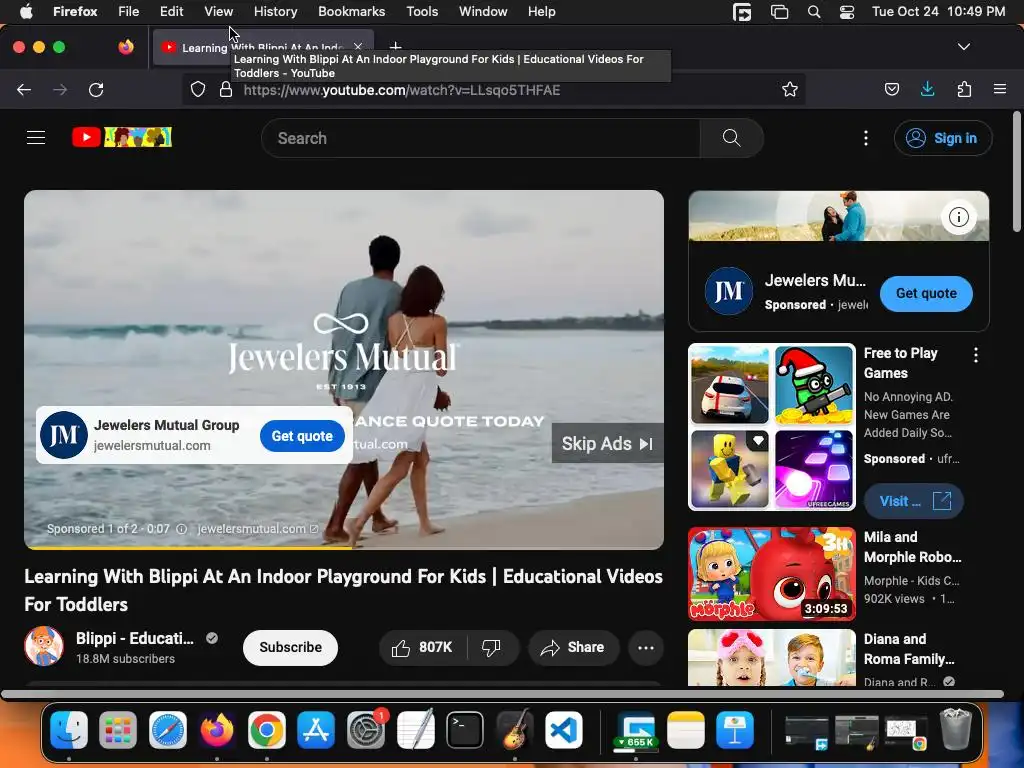Subscribe to the Blippi channel
Image resolution: width=1024 pixels, height=768 pixels.
[x=290, y=647]
